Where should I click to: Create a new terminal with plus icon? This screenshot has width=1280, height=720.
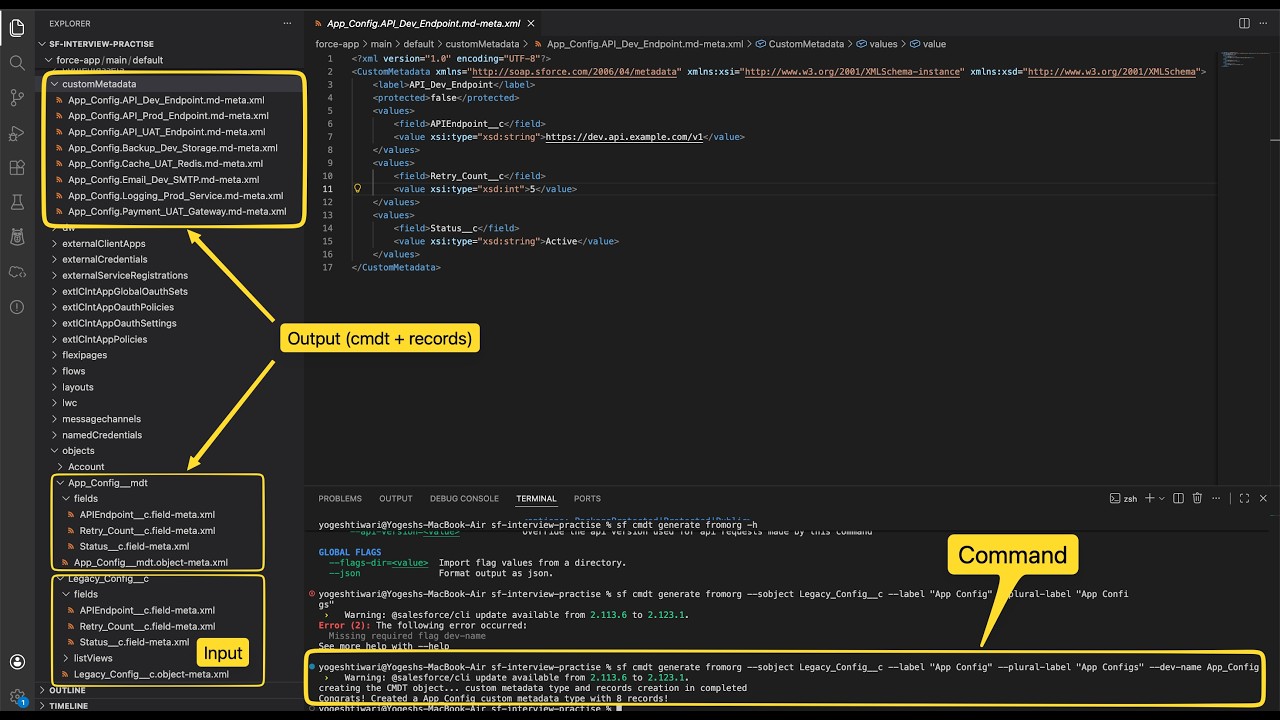point(1150,498)
